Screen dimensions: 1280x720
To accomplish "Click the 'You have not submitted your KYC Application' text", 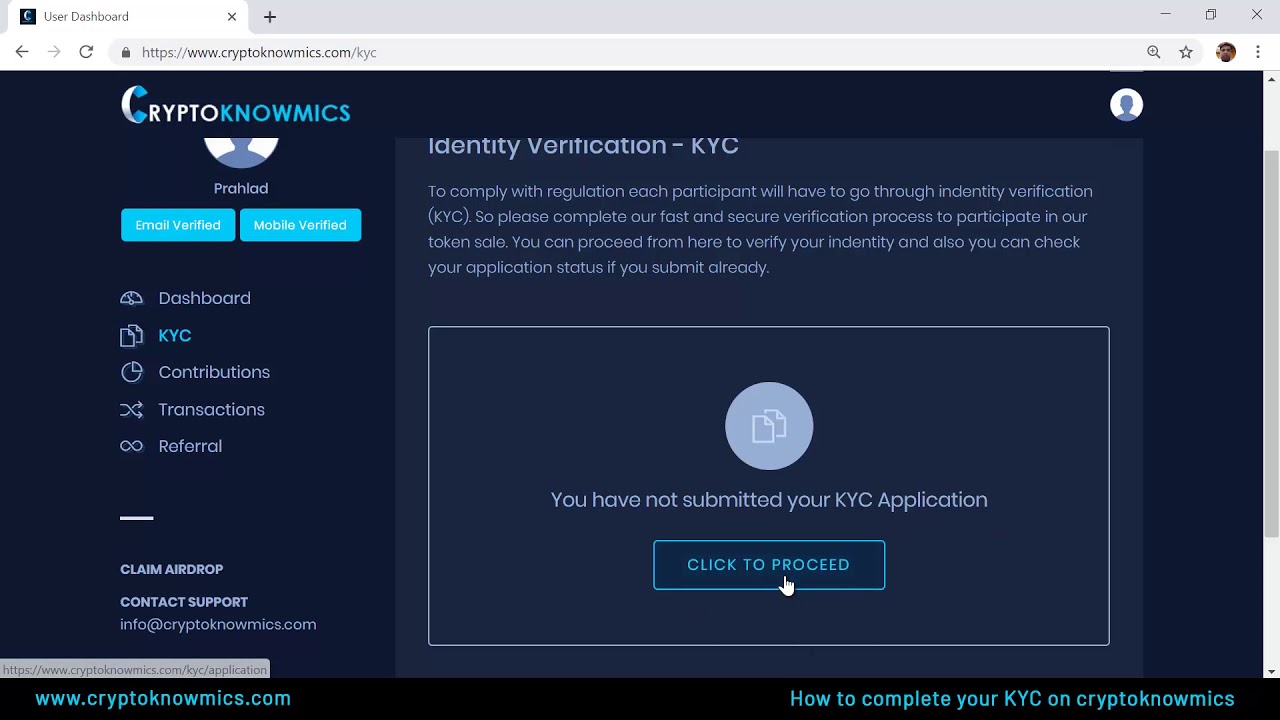I will [769, 500].
